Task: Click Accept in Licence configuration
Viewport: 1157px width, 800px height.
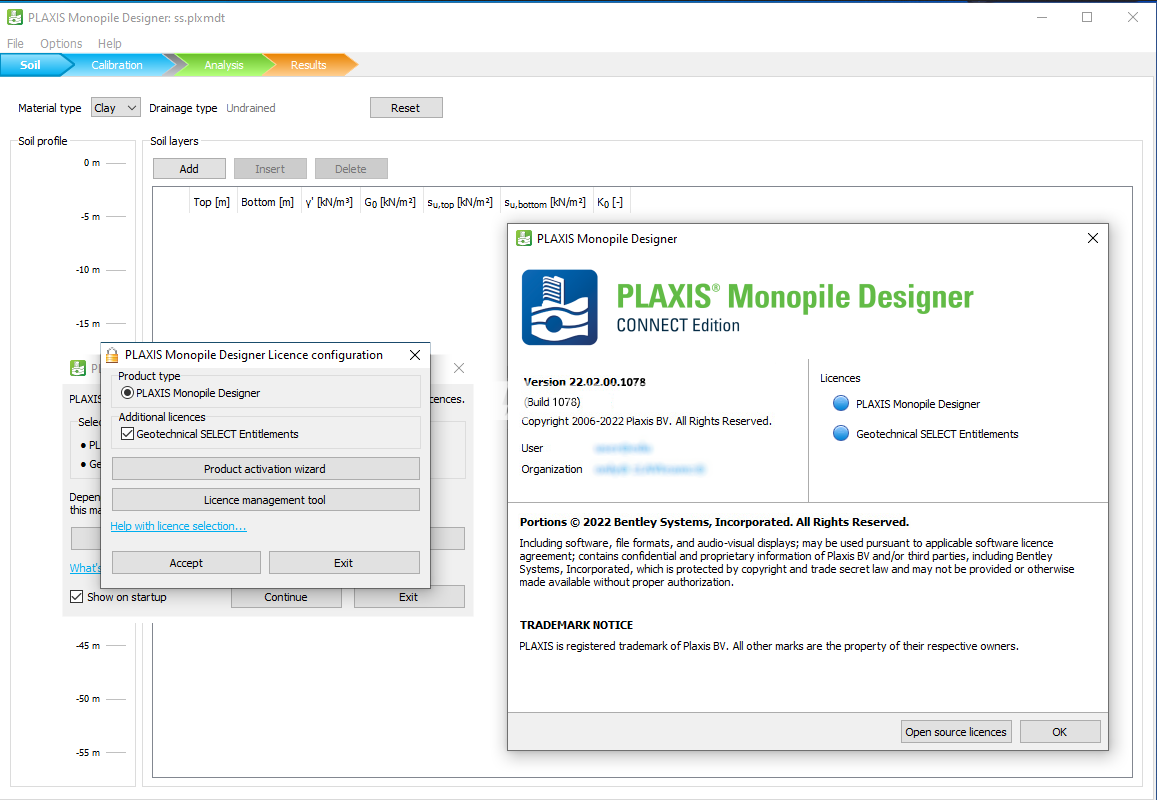Action: [186, 562]
